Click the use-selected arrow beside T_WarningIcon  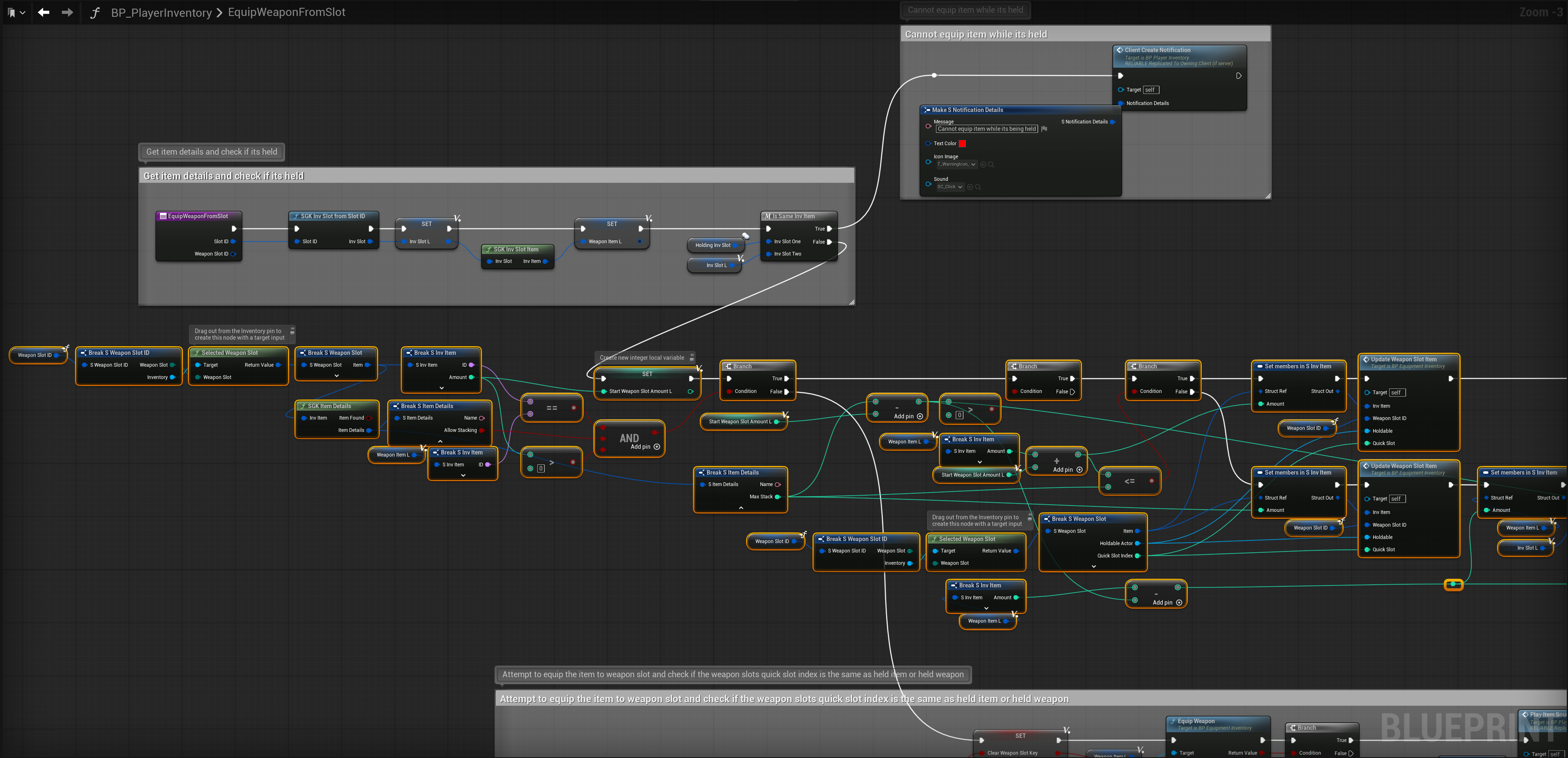click(983, 164)
